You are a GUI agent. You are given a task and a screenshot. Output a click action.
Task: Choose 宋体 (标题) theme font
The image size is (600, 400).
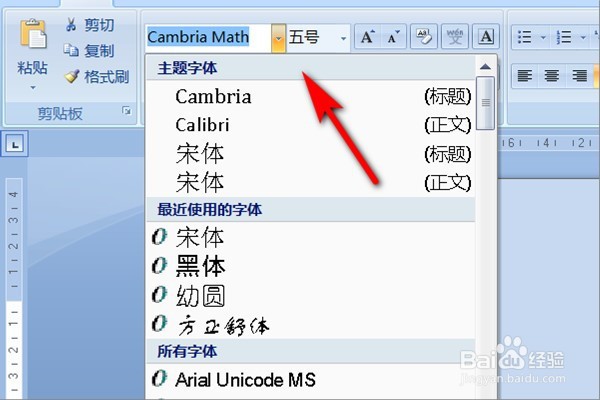[x=310, y=154]
